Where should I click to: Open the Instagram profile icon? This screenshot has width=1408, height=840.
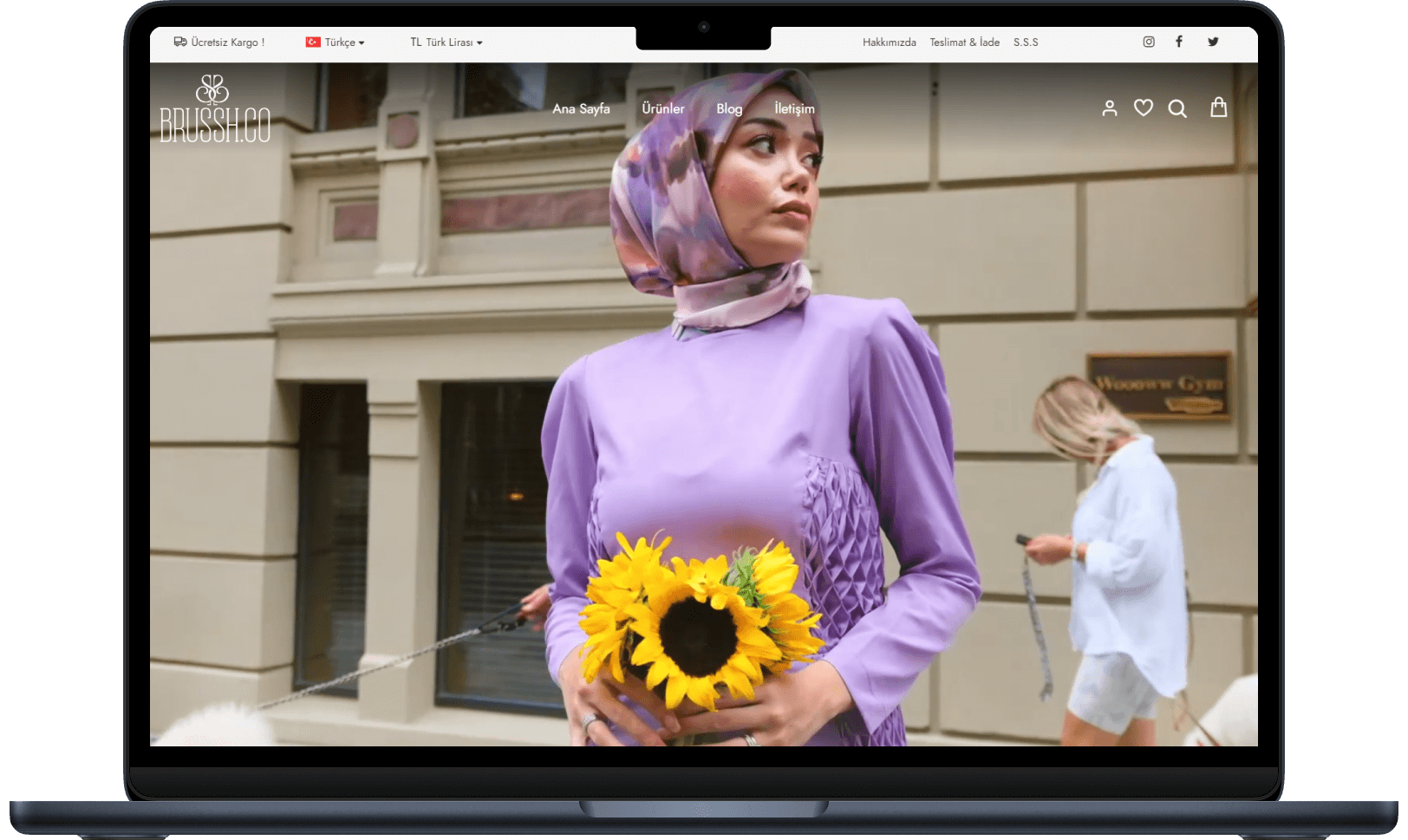(1149, 42)
